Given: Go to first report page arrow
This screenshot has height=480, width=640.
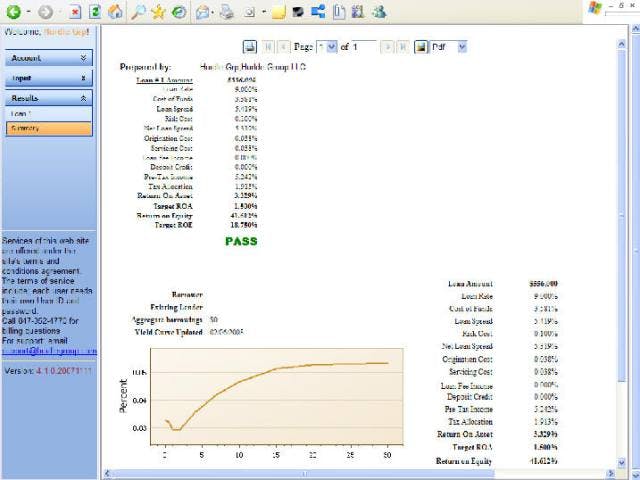Looking at the screenshot, I should [269, 47].
